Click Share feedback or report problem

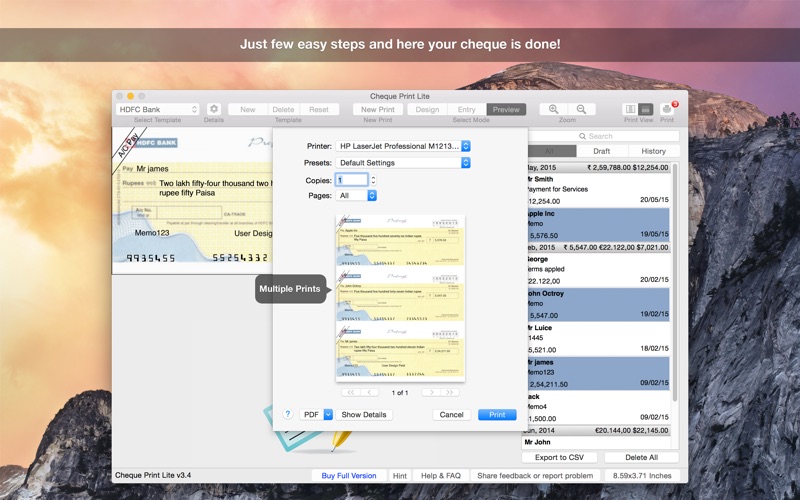pyautogui.click(x=535, y=476)
